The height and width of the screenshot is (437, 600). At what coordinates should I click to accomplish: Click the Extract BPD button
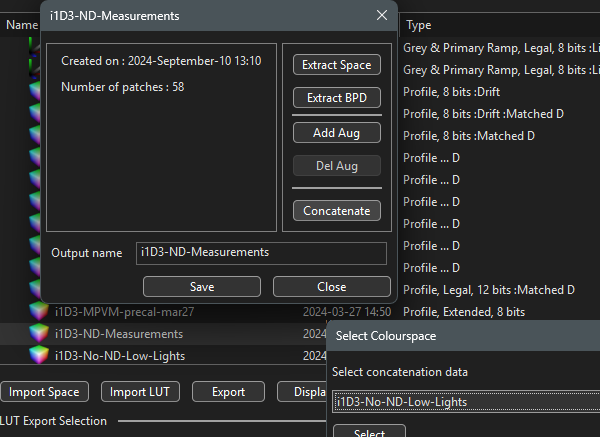[337, 98]
